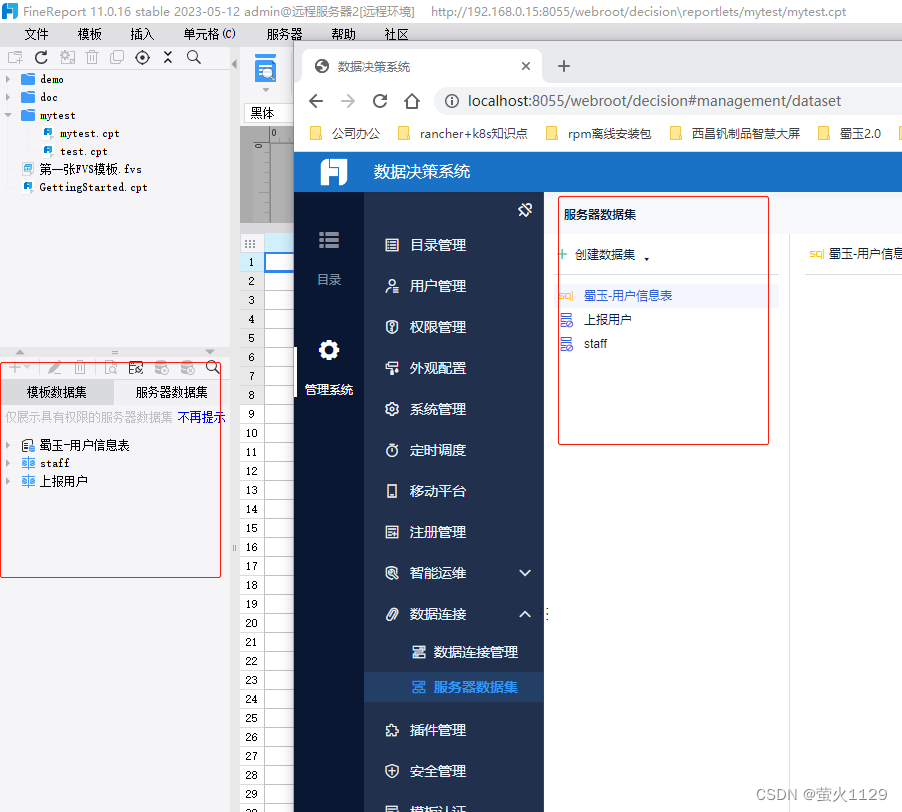Image resolution: width=902 pixels, height=812 pixels.
Task: Click the dataset connection settings icon
Action: pyautogui.click(x=136, y=367)
